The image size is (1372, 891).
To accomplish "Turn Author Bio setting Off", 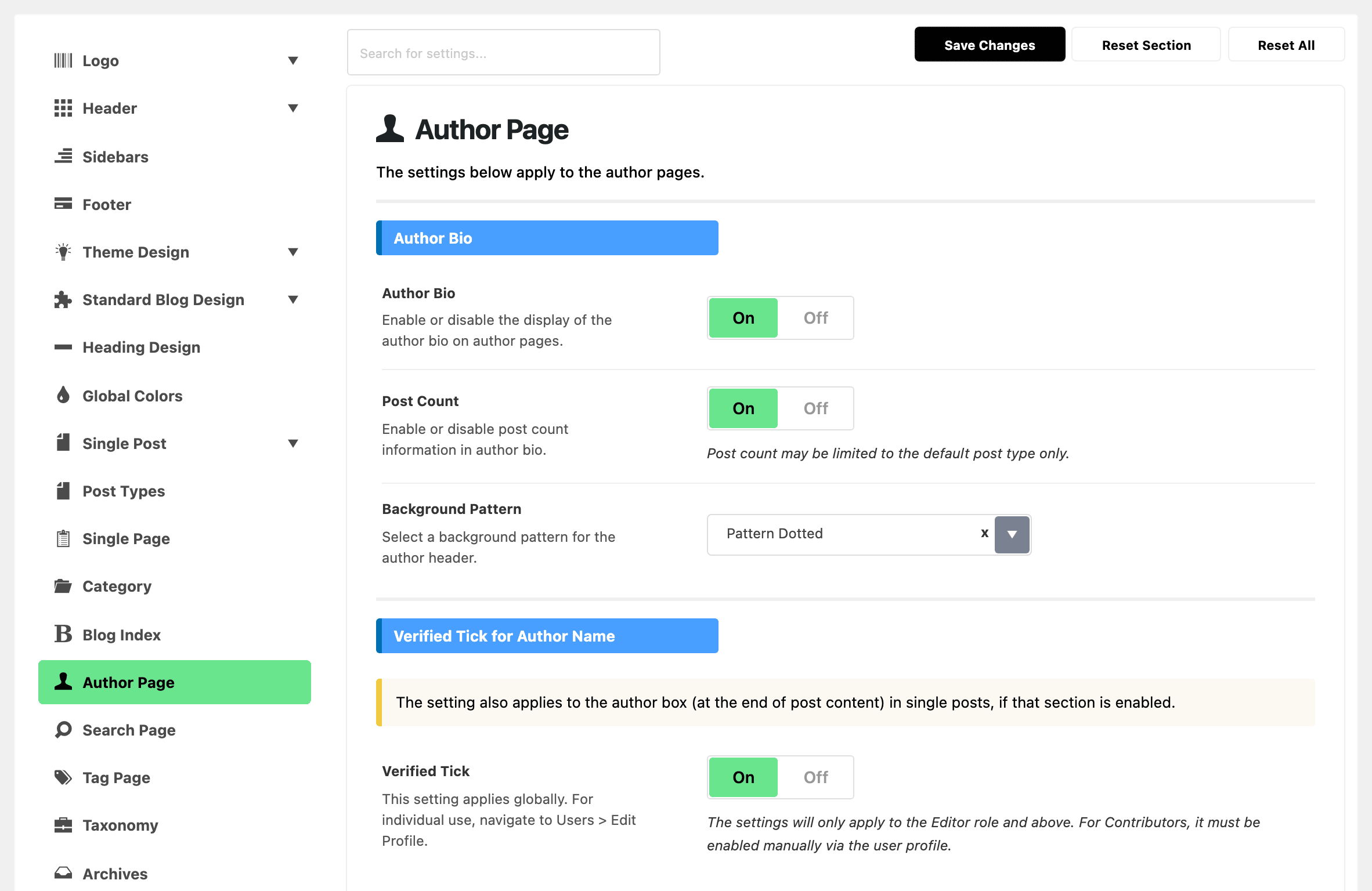I will coord(815,318).
